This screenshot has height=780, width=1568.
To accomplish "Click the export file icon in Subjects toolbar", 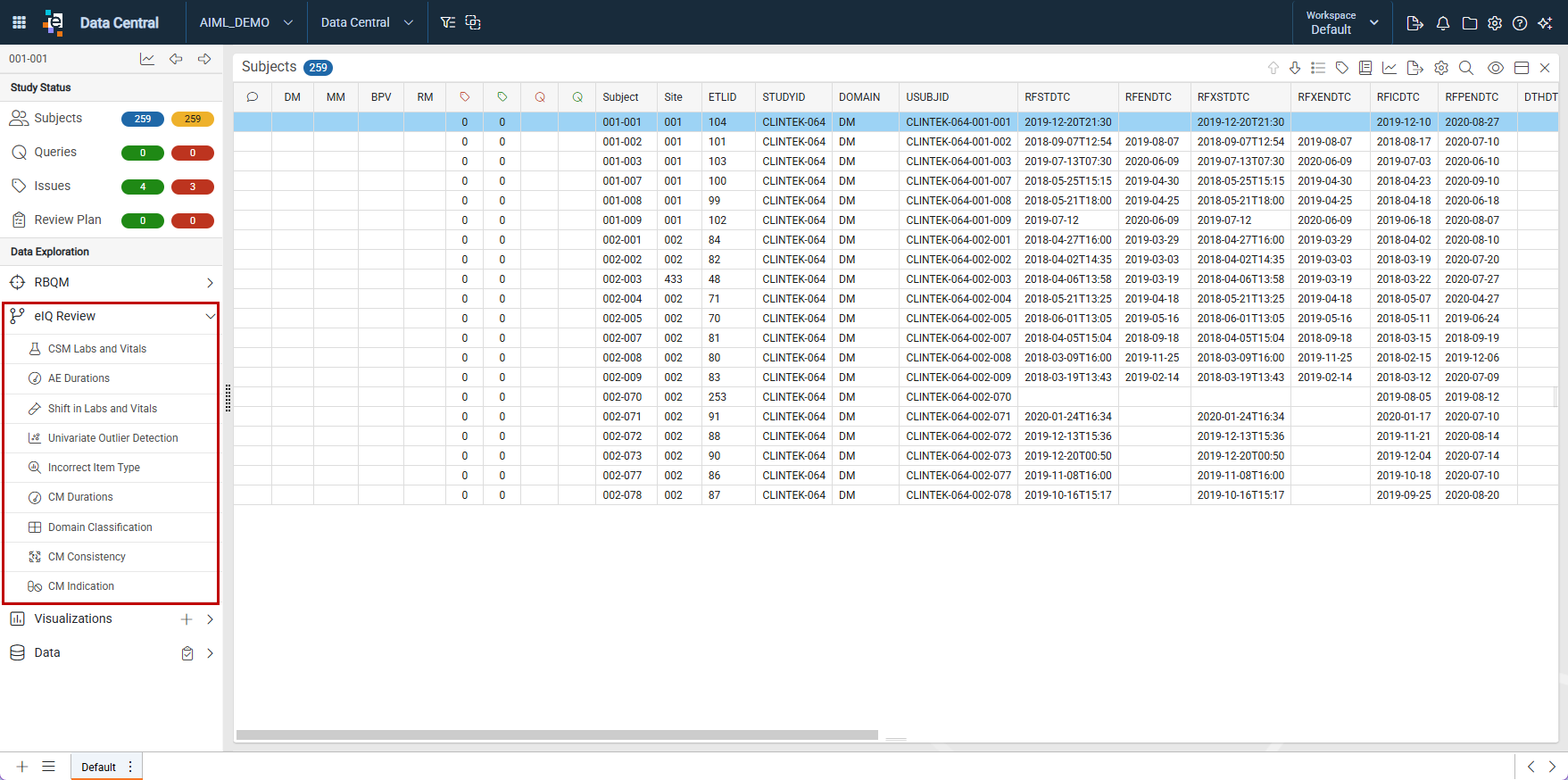I will [x=1415, y=68].
